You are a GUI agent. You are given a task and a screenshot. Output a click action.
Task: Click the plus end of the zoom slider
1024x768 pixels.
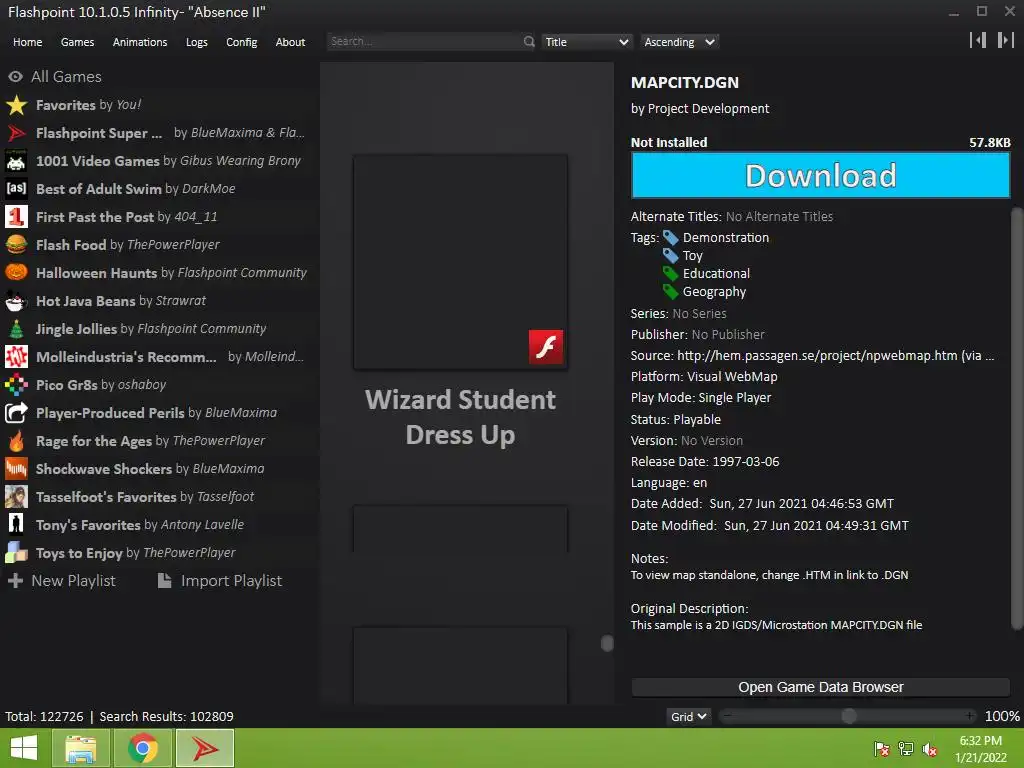969,716
